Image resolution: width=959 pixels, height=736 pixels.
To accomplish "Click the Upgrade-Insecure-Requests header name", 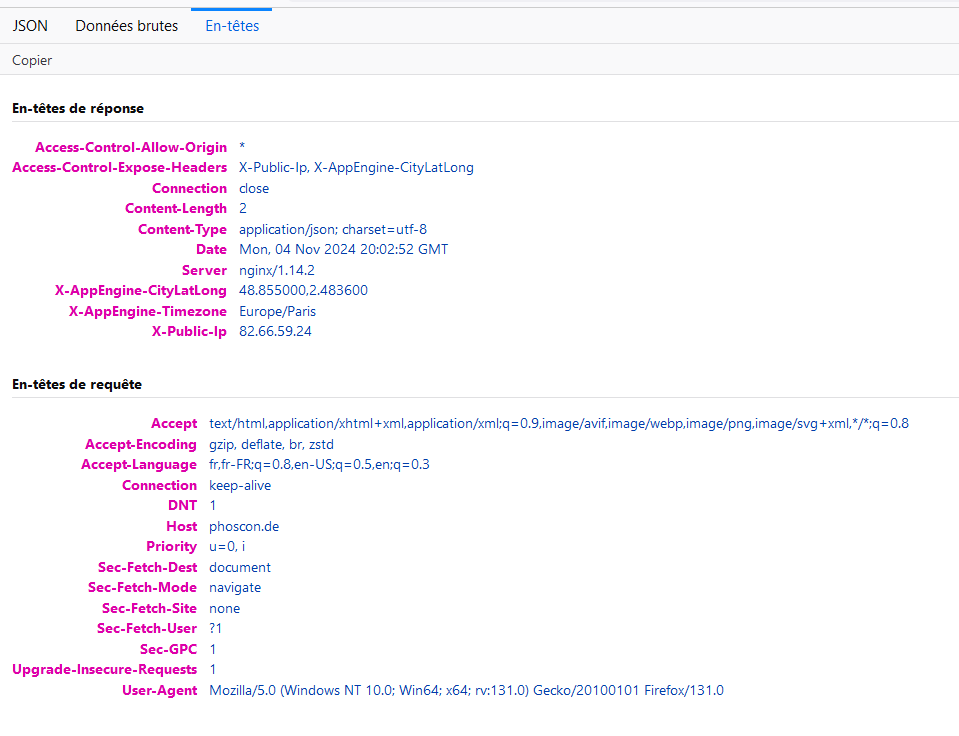I will (105, 669).
